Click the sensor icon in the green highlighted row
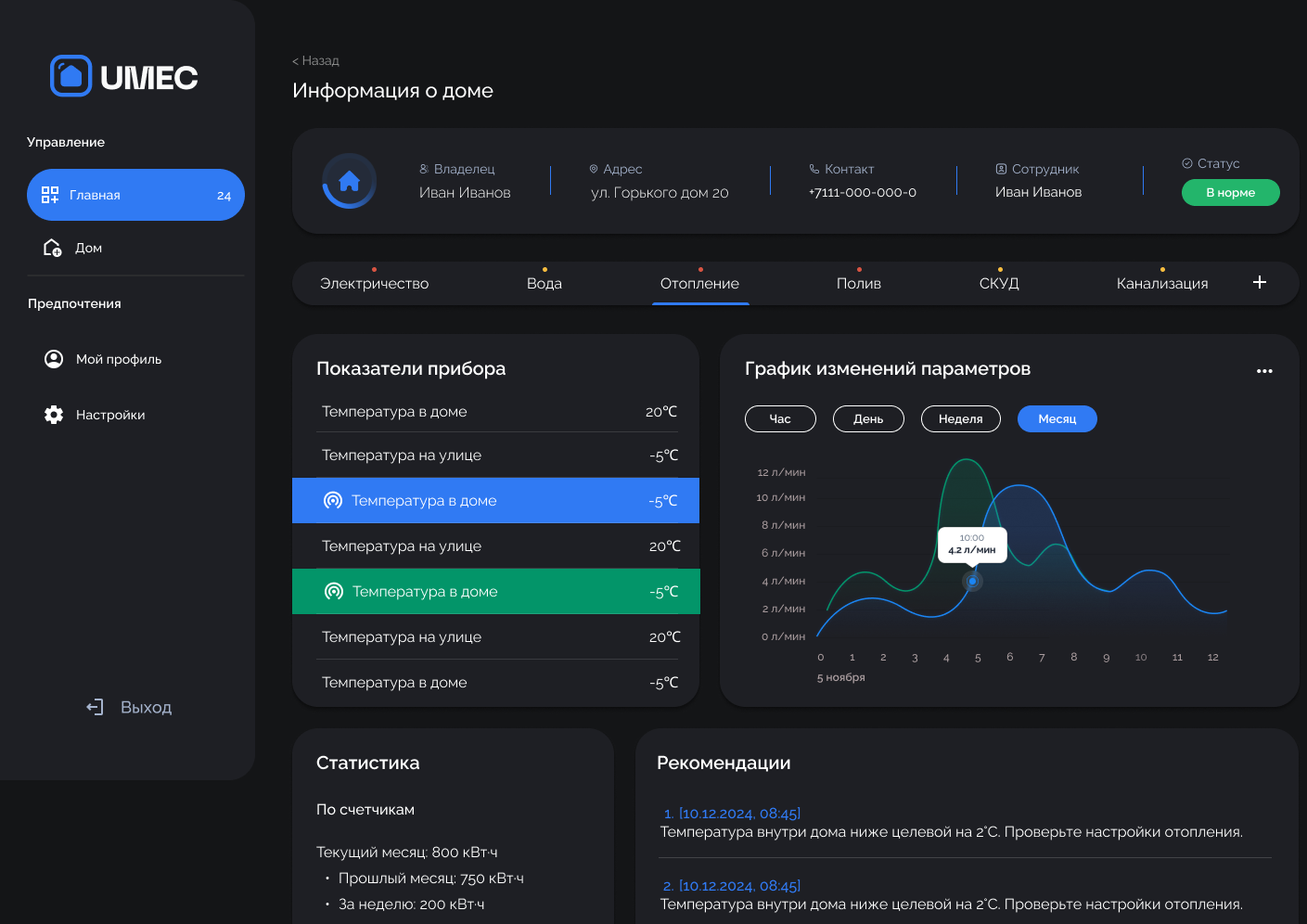This screenshot has width=1307, height=924. pyautogui.click(x=334, y=591)
